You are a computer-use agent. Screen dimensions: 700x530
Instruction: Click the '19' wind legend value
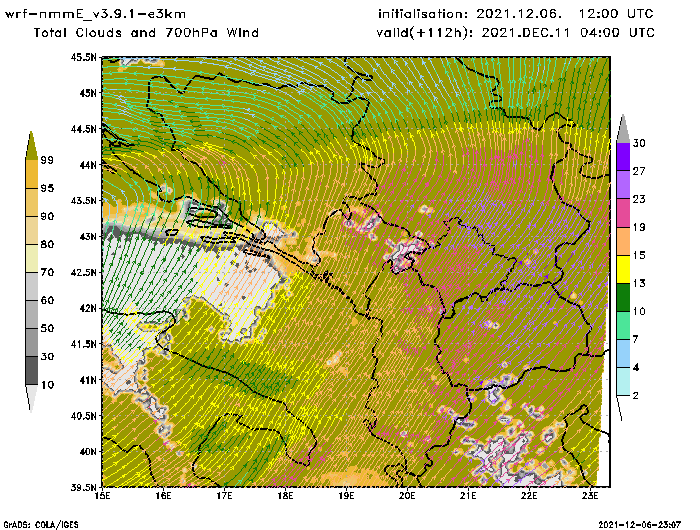pos(639,227)
